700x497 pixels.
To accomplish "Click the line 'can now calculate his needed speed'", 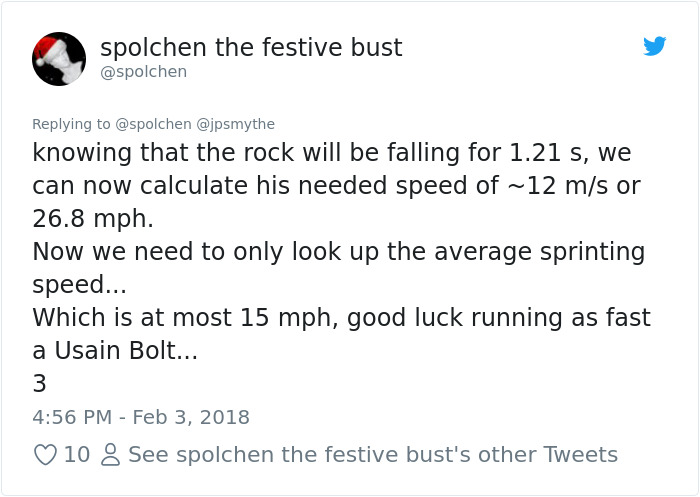I will [x=336, y=186].
